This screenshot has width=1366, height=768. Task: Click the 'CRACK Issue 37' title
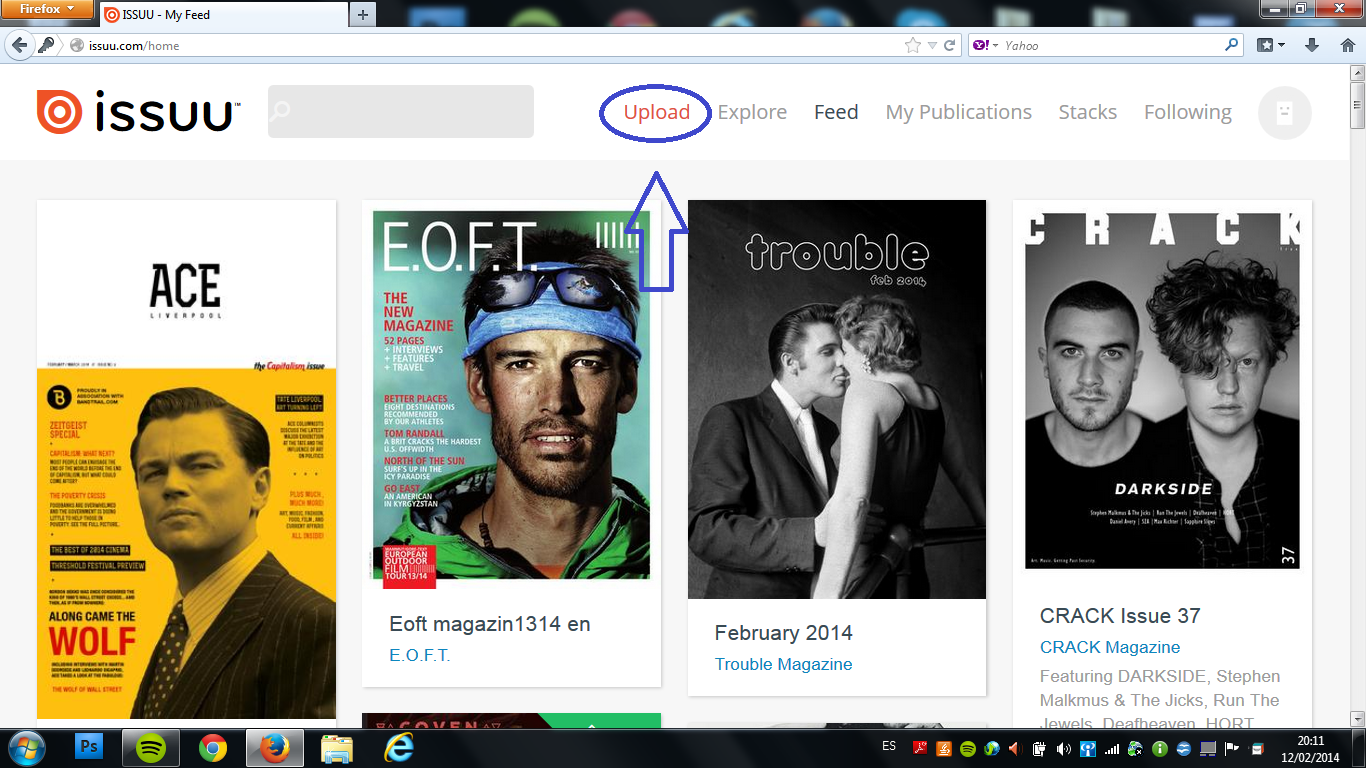click(1120, 616)
